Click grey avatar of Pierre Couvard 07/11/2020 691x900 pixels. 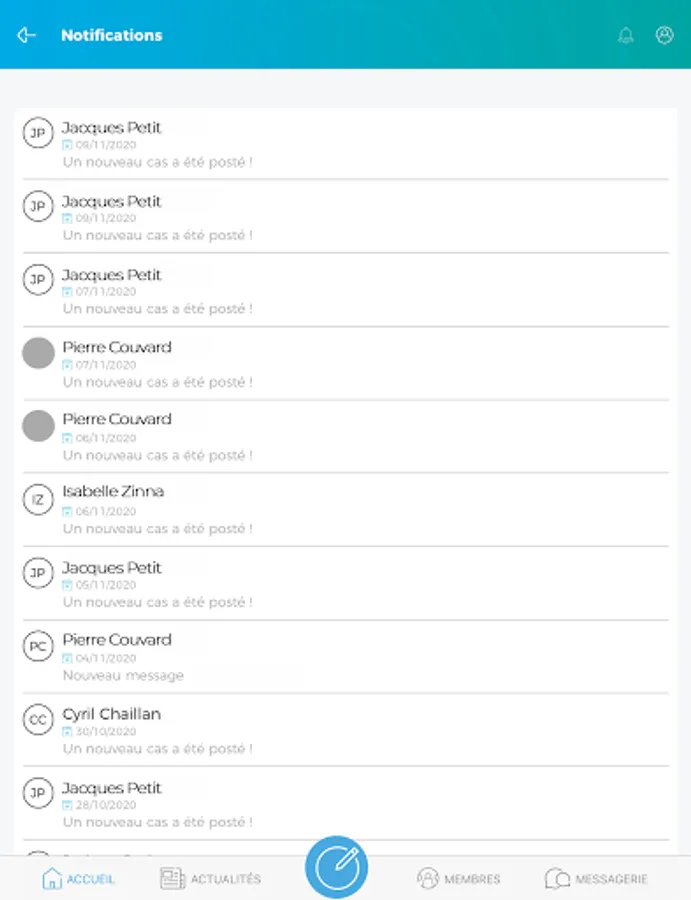tap(38, 352)
